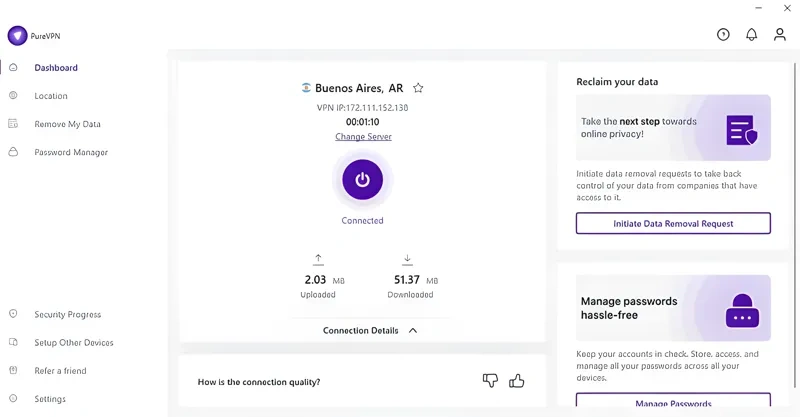Click the Security Progress shield icon
The height and width of the screenshot is (417, 800).
click(x=13, y=314)
